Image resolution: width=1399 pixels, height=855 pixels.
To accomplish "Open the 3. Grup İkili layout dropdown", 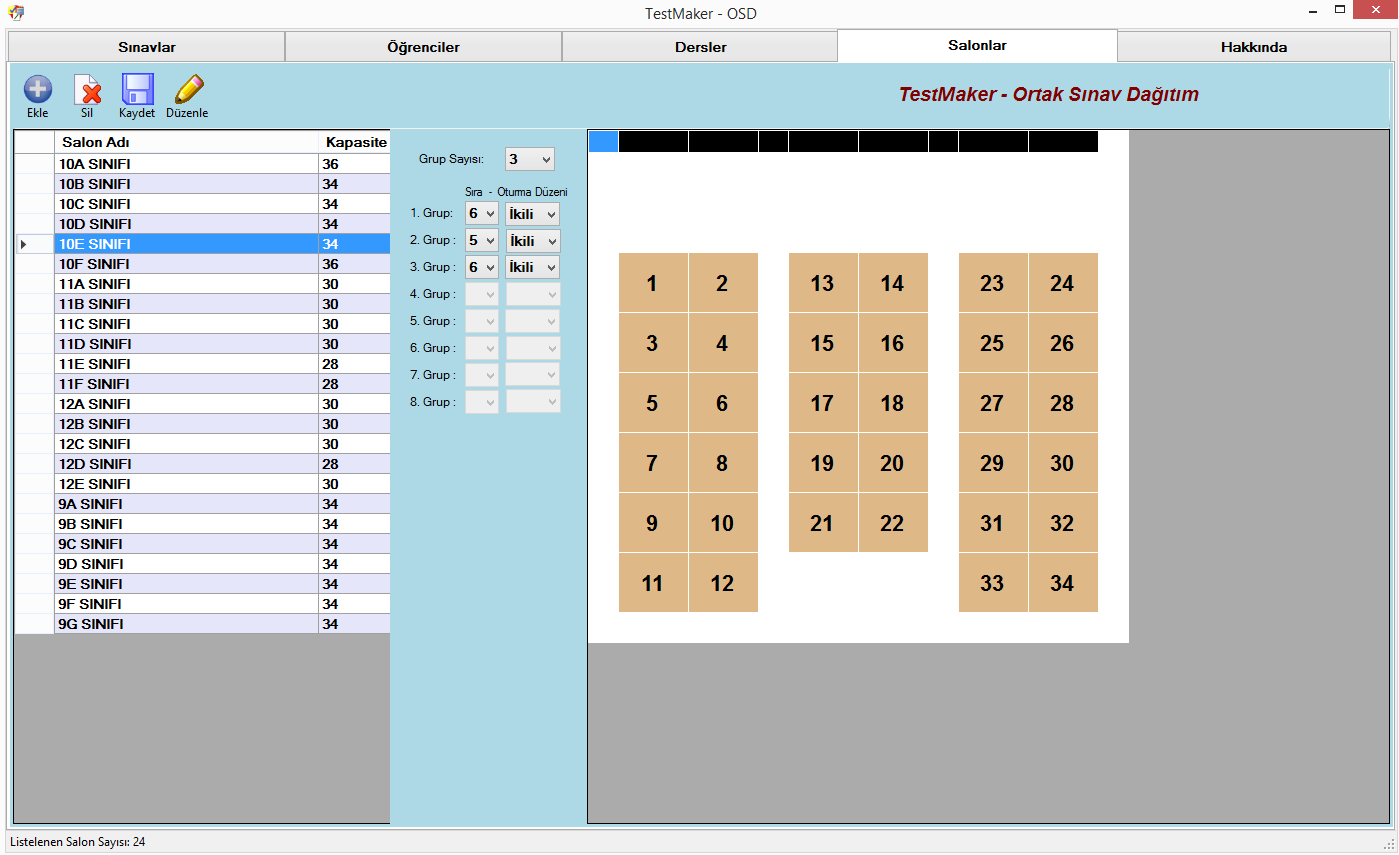I will (x=532, y=267).
